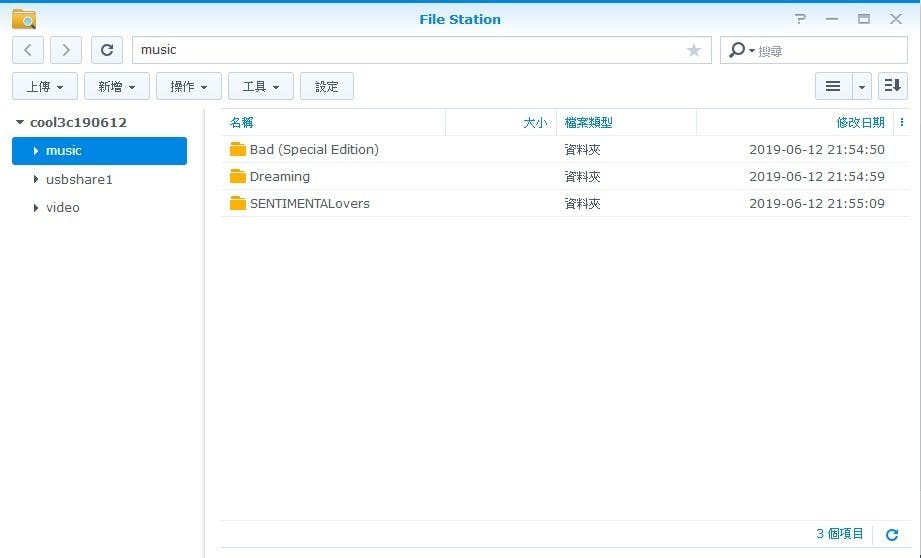Sort by 修改日期 column header
The height and width of the screenshot is (558, 921).
861,122
